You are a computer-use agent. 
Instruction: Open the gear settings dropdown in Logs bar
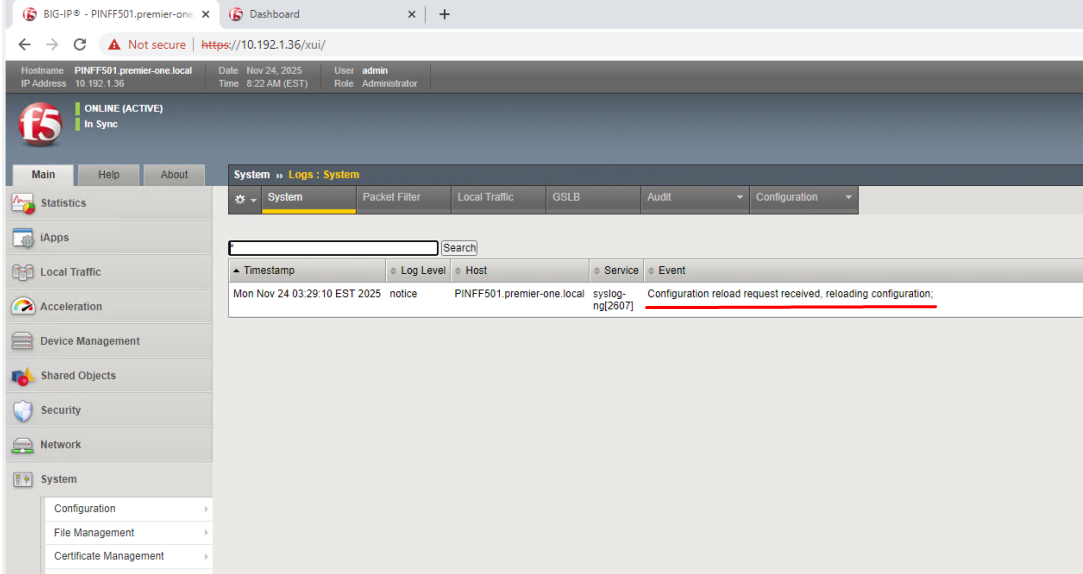(245, 198)
